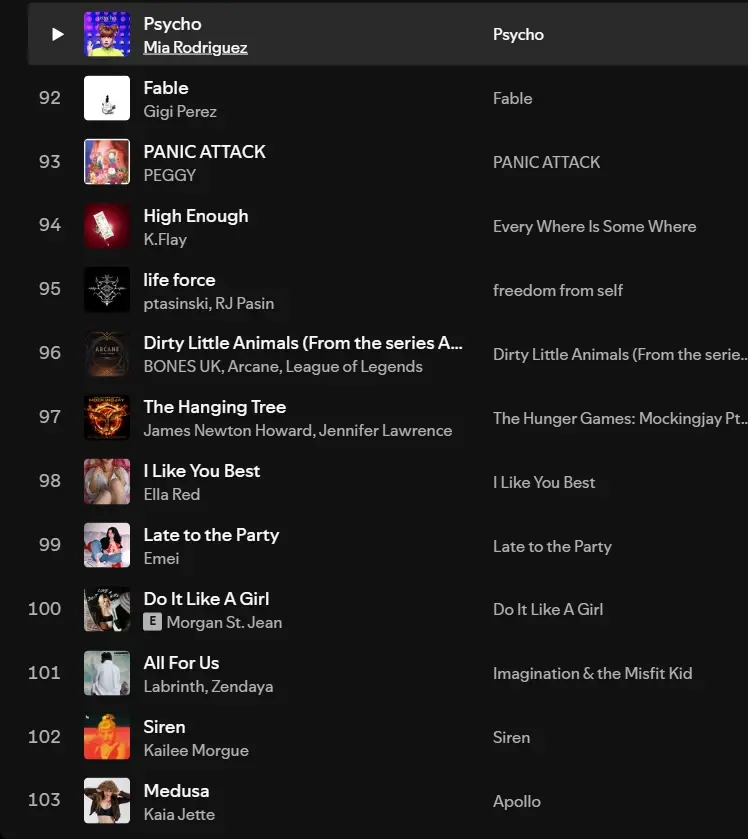Screen dimensions: 748x839
Task: Go to K.Flay artist page
Action: (x=165, y=239)
